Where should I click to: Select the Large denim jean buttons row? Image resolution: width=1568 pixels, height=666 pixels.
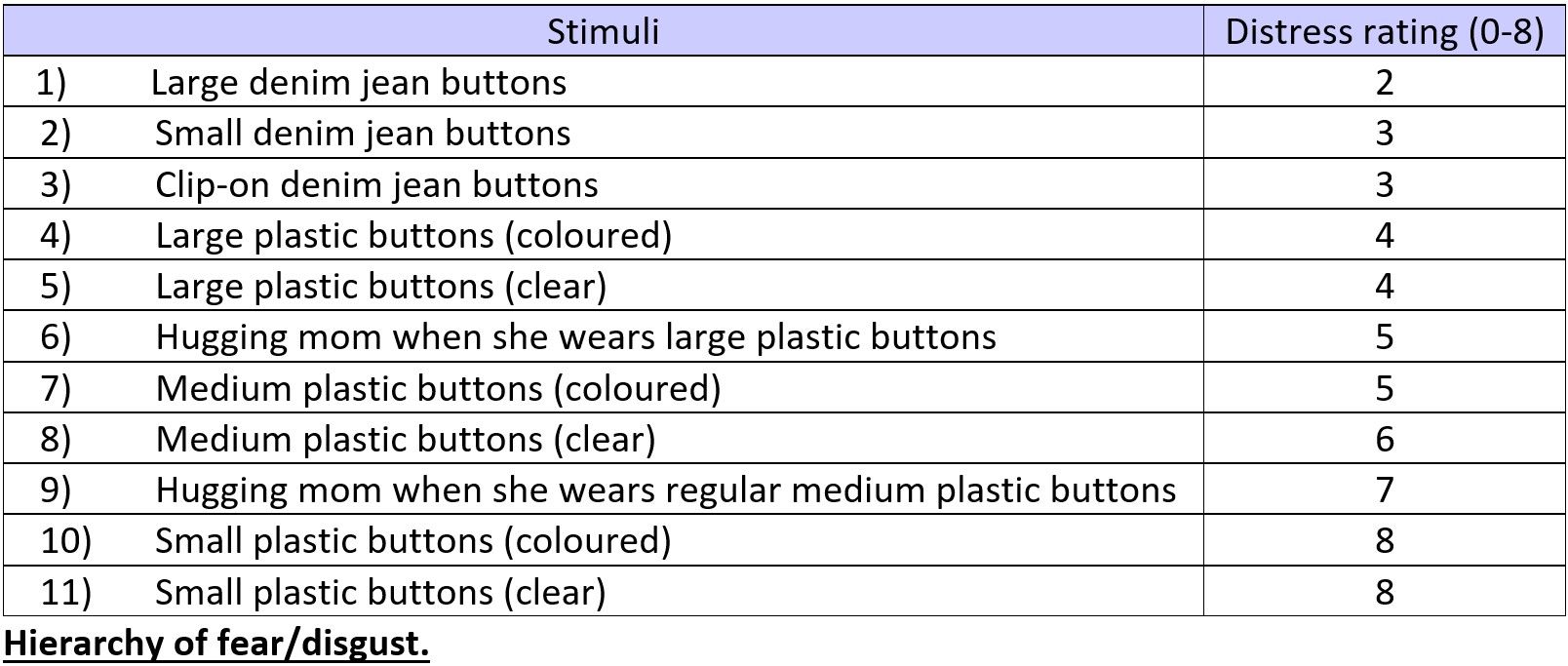pyautogui.click(x=358, y=82)
